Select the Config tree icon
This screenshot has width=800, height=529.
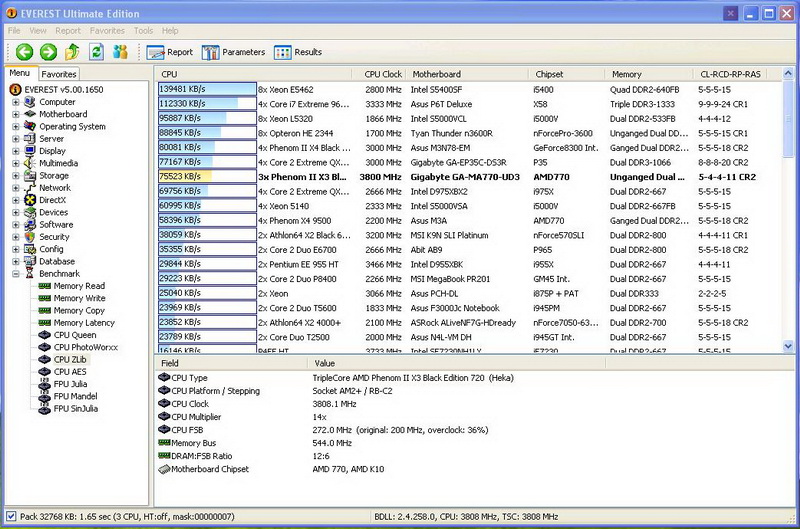pos(30,248)
